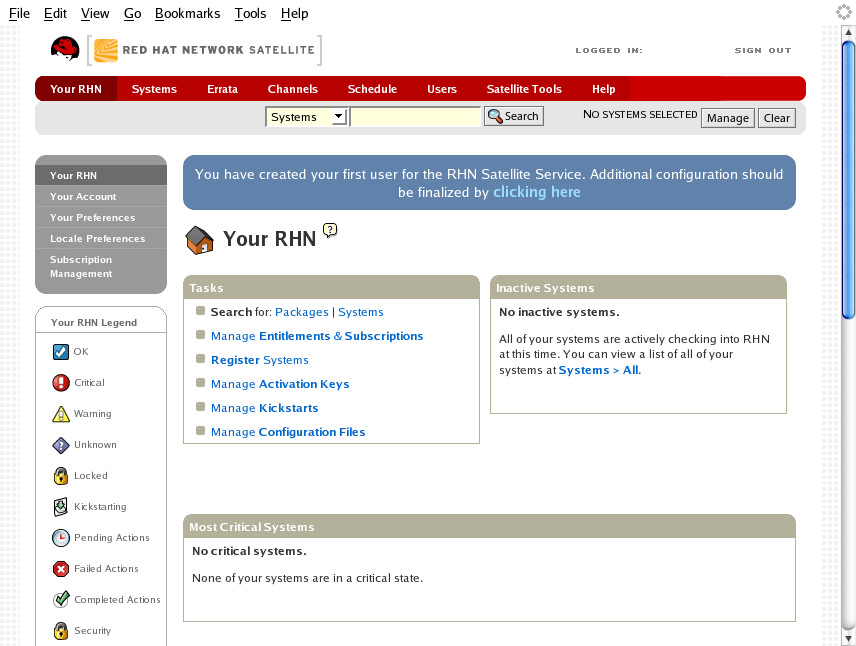Open the help bubble next to Your RHN

pos(330,230)
